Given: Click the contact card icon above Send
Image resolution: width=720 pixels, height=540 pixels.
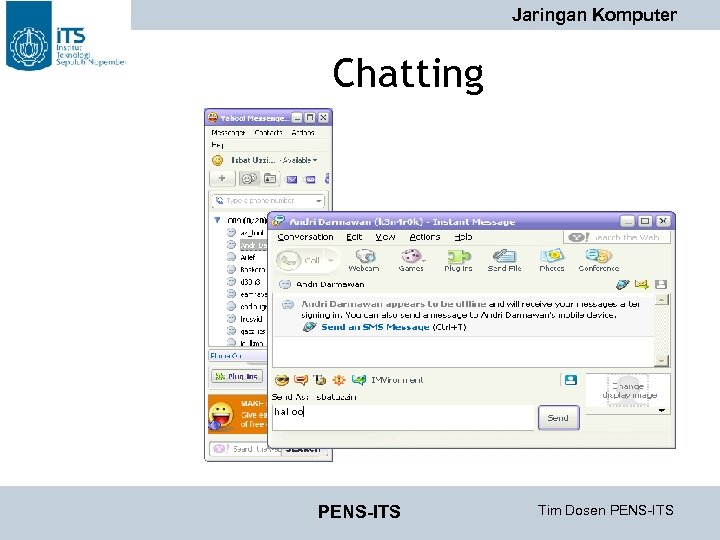Looking at the screenshot, I should [x=570, y=380].
